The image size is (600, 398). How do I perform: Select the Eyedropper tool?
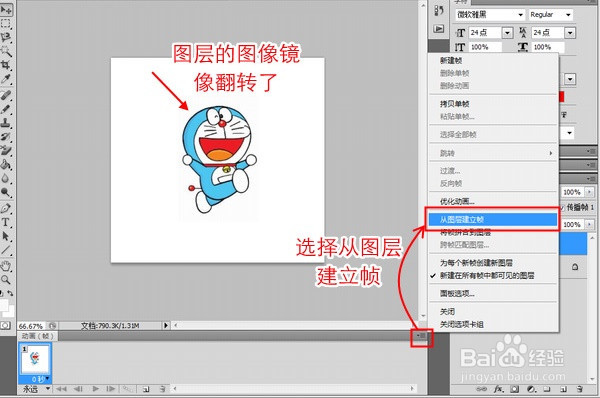(x=6, y=79)
